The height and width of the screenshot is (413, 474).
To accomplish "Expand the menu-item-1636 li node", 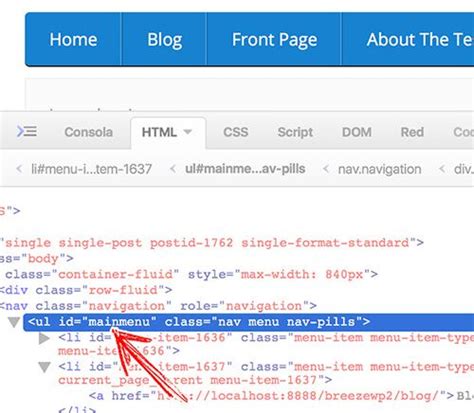I will point(44,338).
